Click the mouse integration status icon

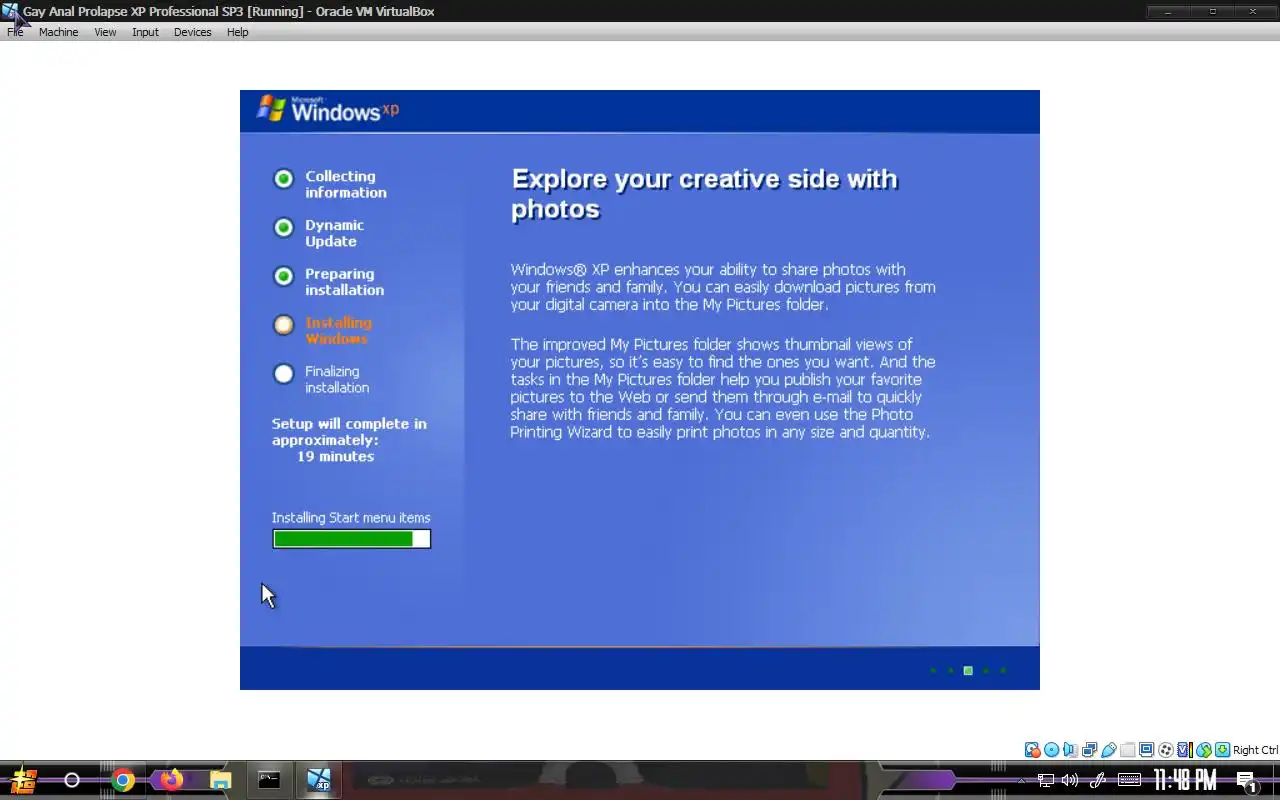click(1203, 750)
